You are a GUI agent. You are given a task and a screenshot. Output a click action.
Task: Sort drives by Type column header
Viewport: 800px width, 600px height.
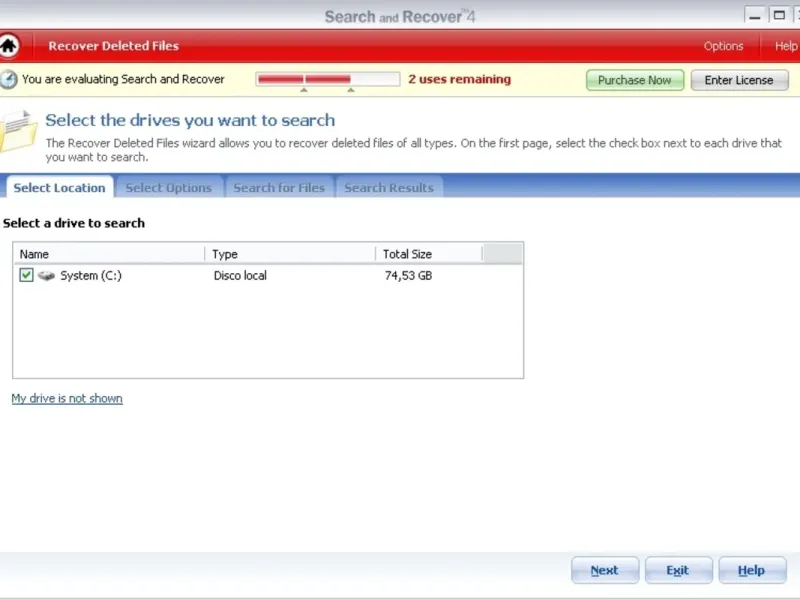(x=290, y=254)
